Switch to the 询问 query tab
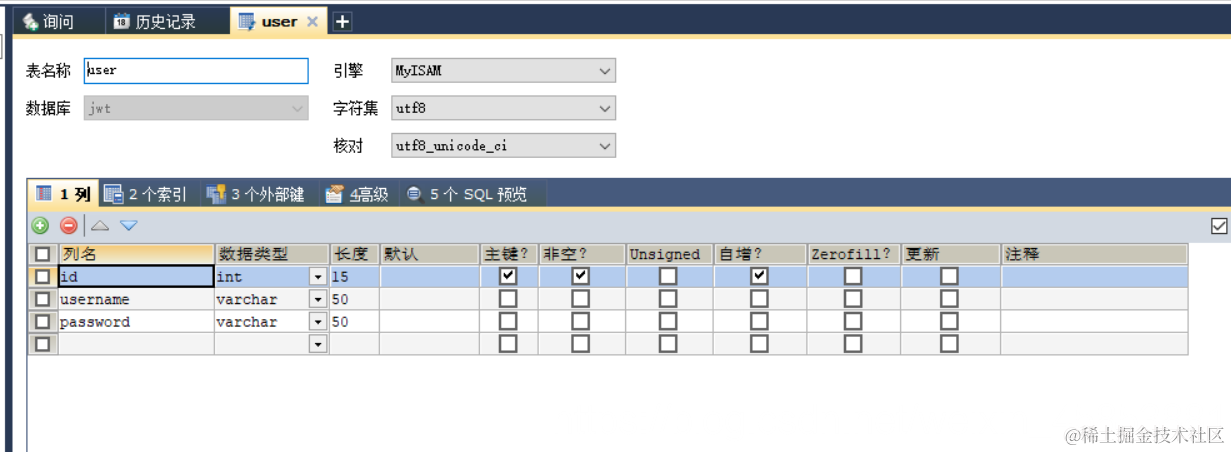This screenshot has width=1231, height=452. coord(48,21)
